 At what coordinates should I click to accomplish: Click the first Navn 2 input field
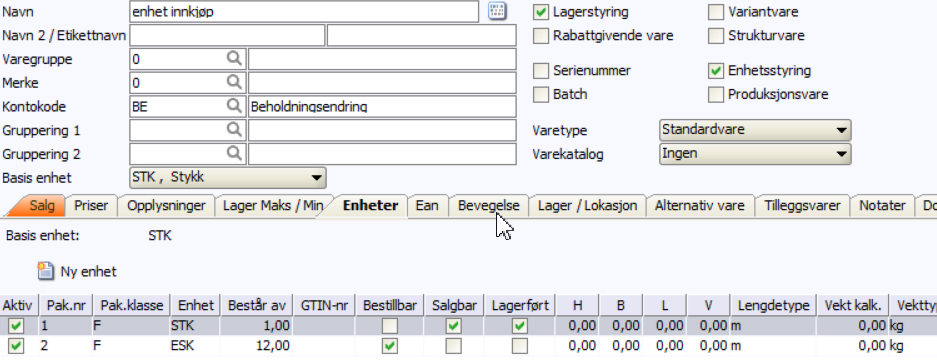point(227,35)
